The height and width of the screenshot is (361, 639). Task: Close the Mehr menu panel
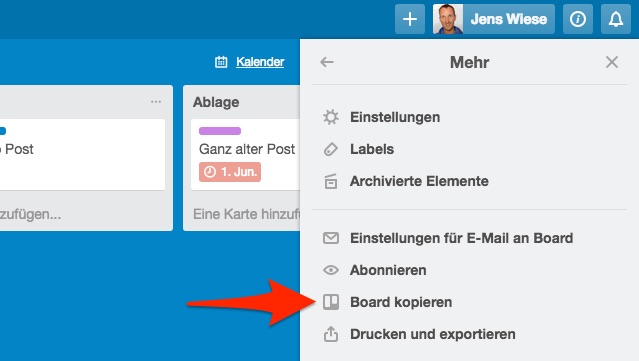point(612,62)
